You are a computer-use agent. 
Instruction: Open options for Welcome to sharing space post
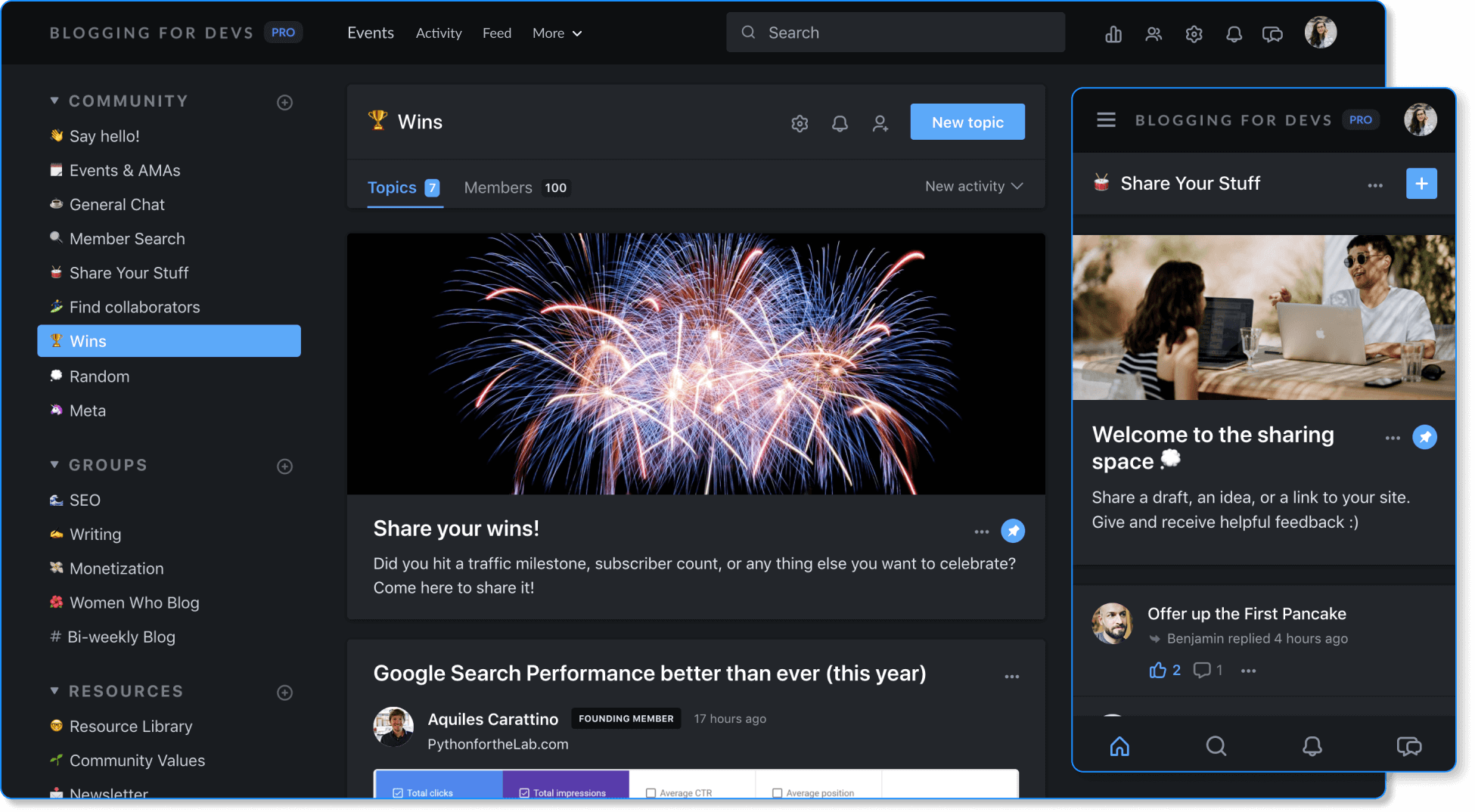[1393, 438]
